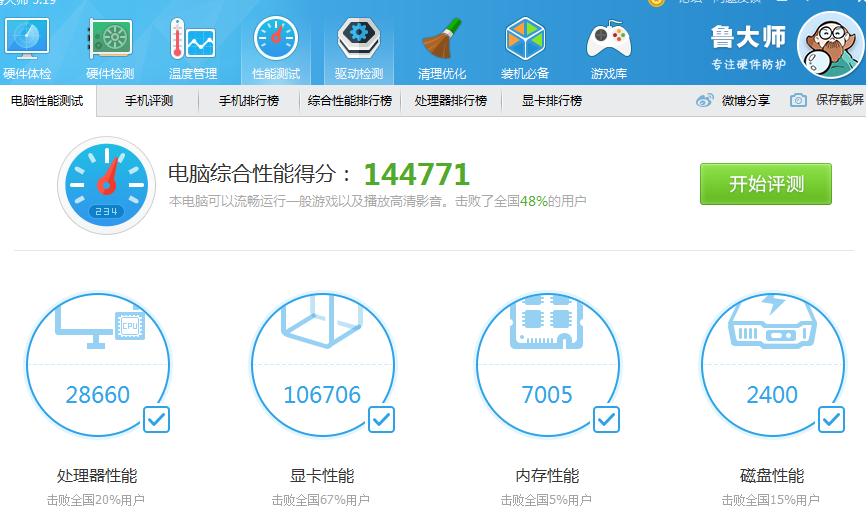
Task: Switch to the 电脑性能测试 tab
Action: (x=47, y=101)
